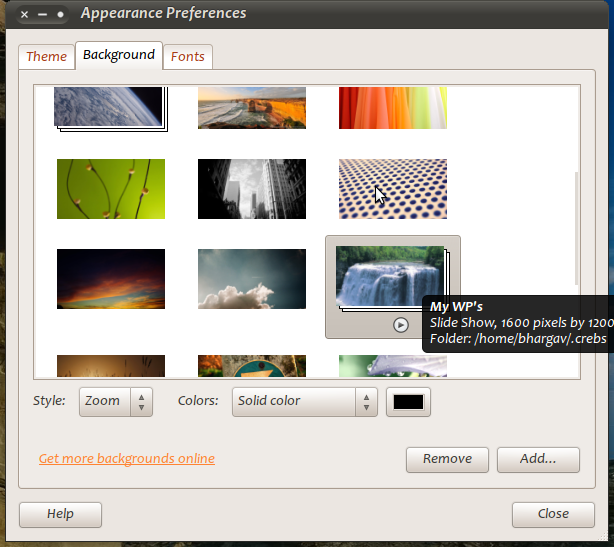Close window using title bar X icon
The height and width of the screenshot is (547, 614).
24,14
